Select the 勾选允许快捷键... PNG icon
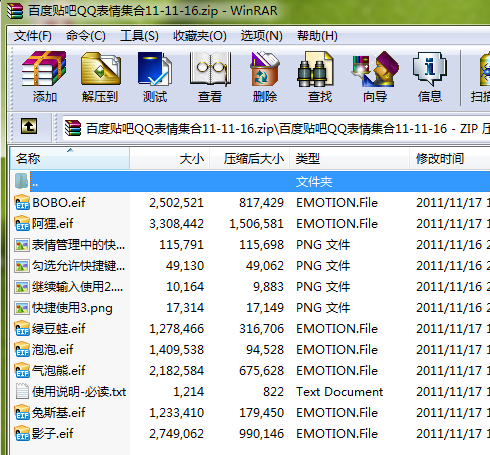This screenshot has height=455, width=490. click(22, 266)
